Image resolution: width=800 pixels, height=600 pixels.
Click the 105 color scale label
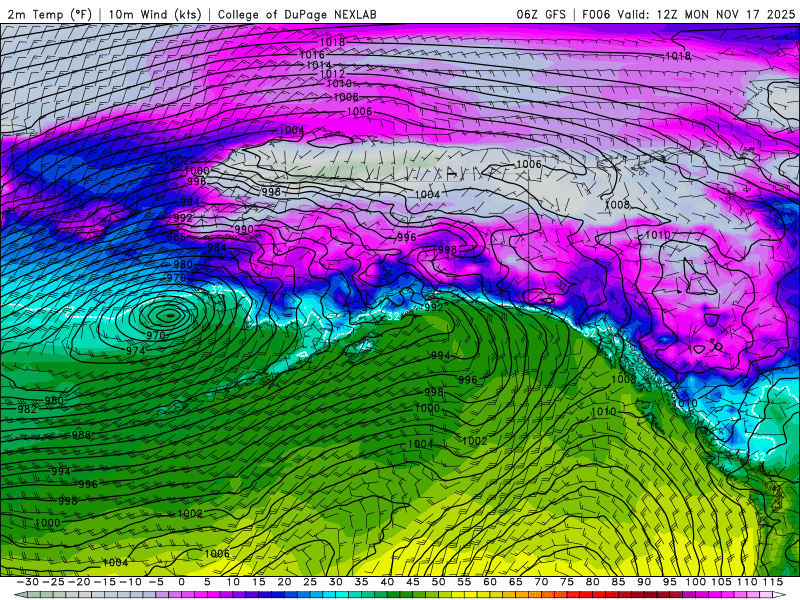click(x=721, y=582)
